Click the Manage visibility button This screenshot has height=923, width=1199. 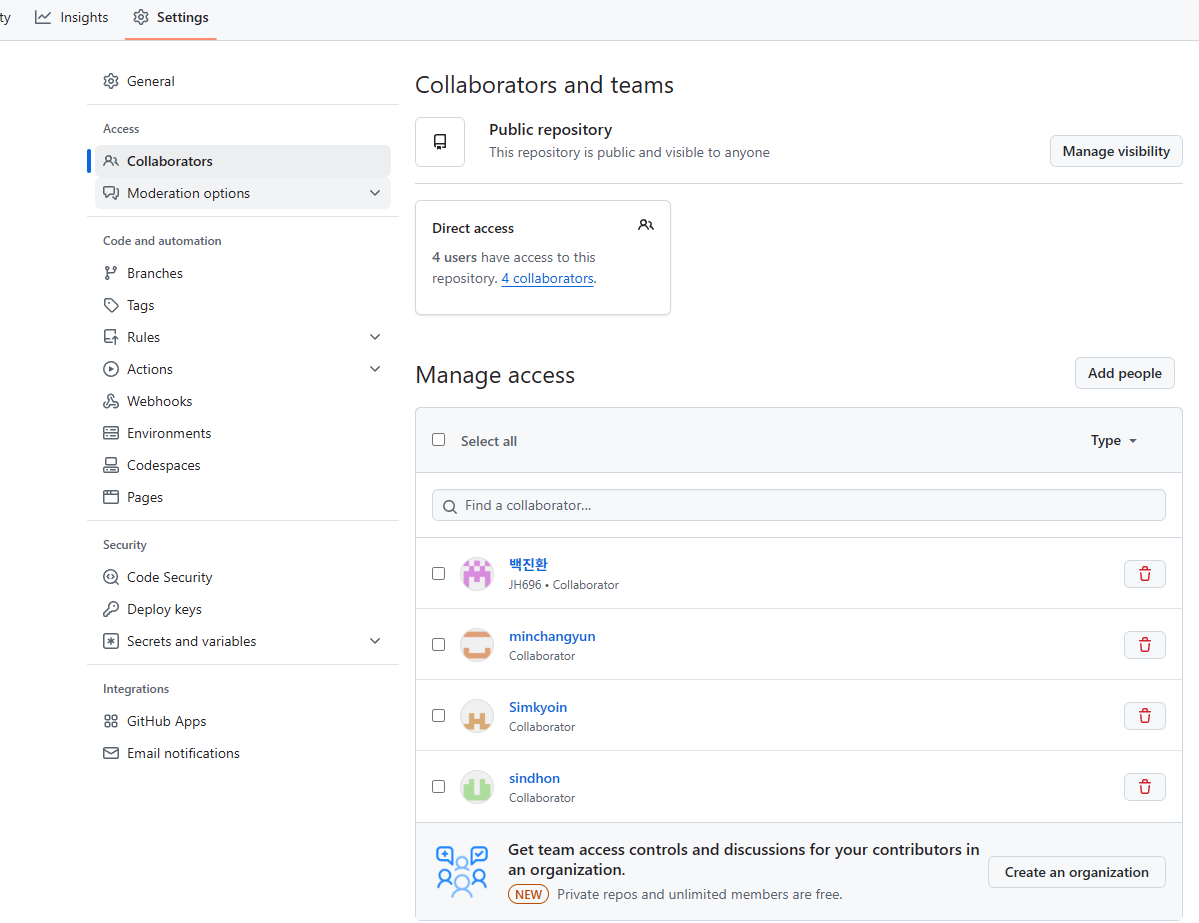pos(1116,151)
